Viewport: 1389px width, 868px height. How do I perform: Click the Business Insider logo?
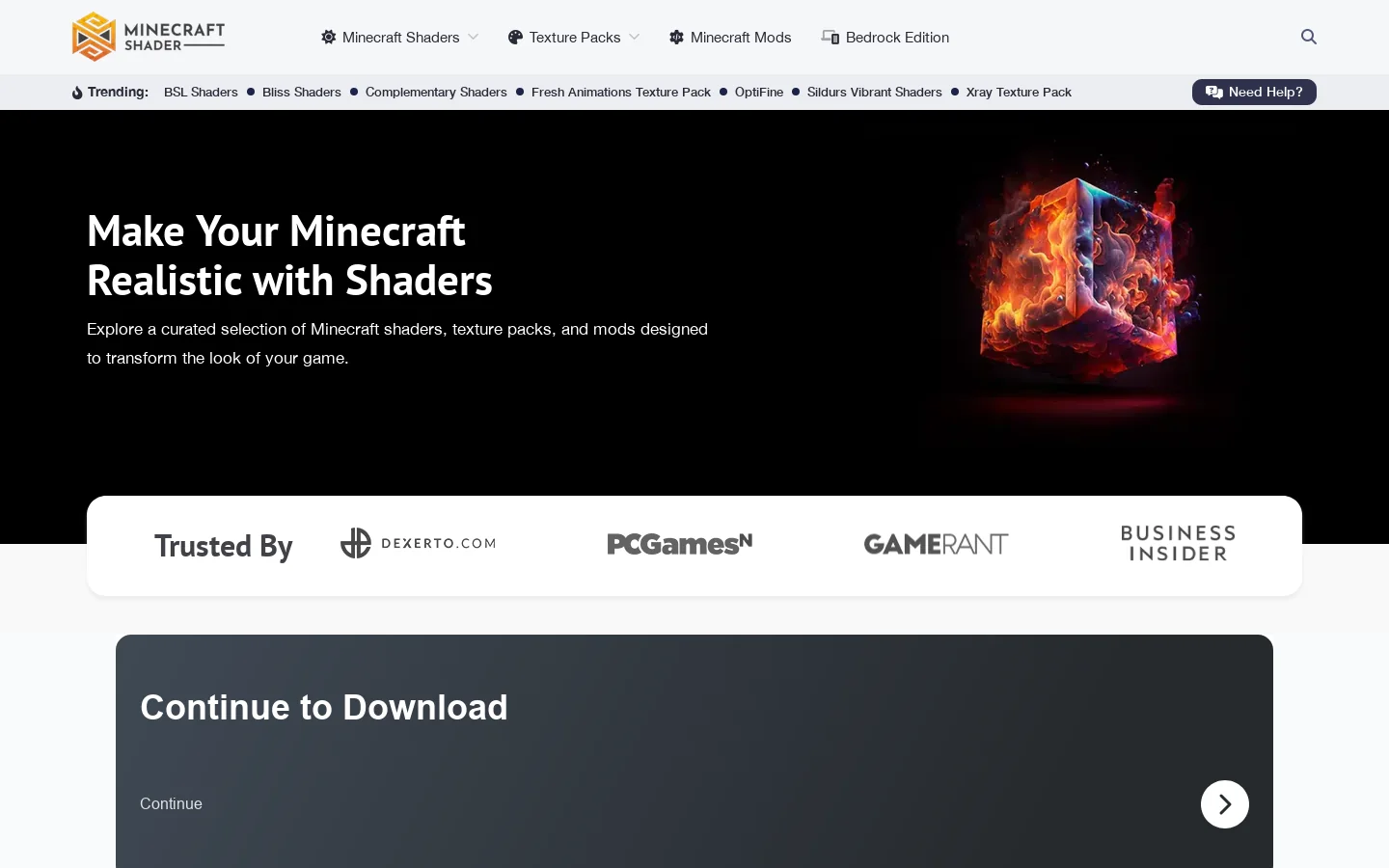click(x=1178, y=544)
